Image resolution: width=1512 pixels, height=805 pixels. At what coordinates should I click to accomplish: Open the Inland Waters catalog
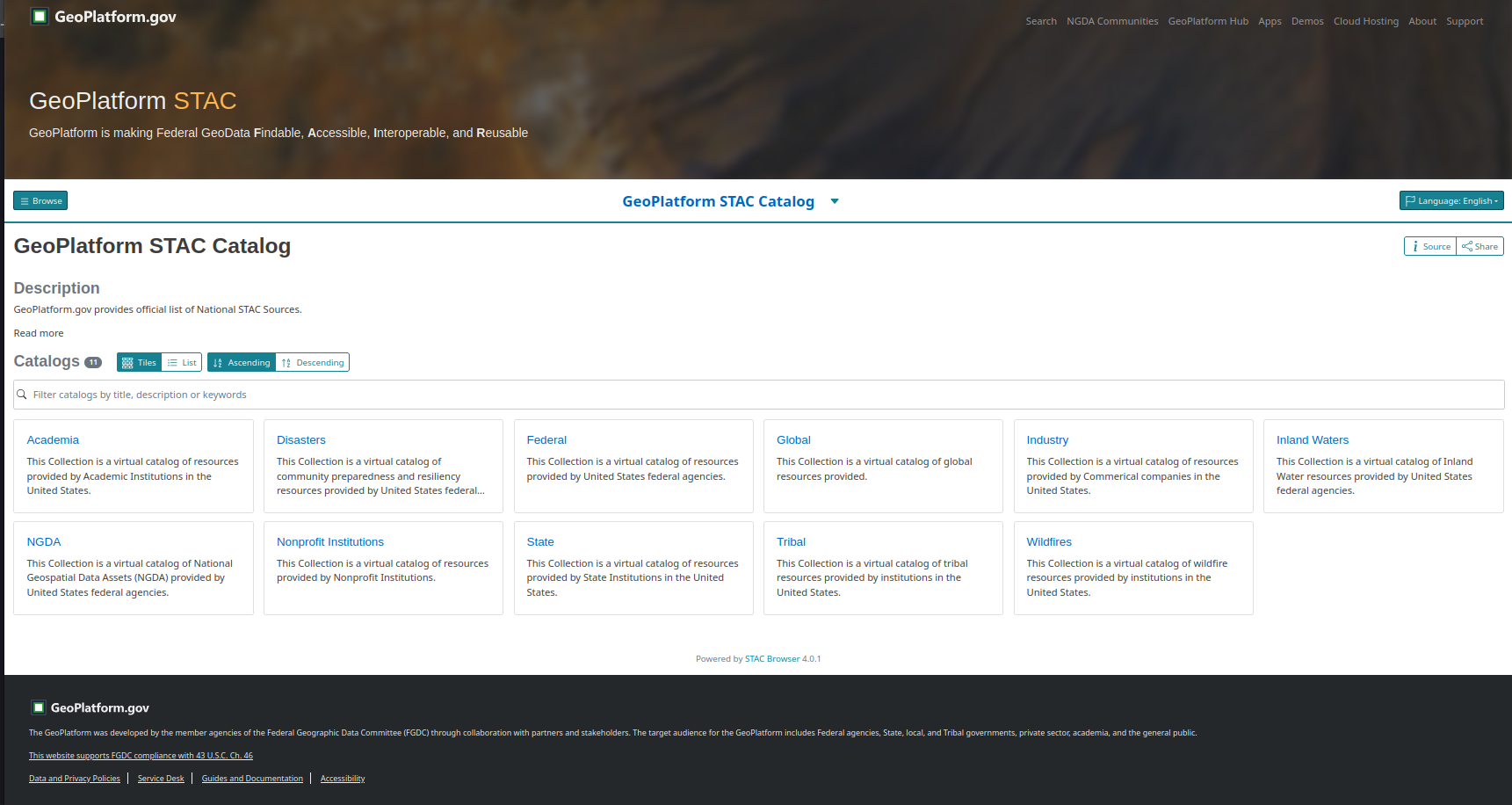click(1313, 440)
